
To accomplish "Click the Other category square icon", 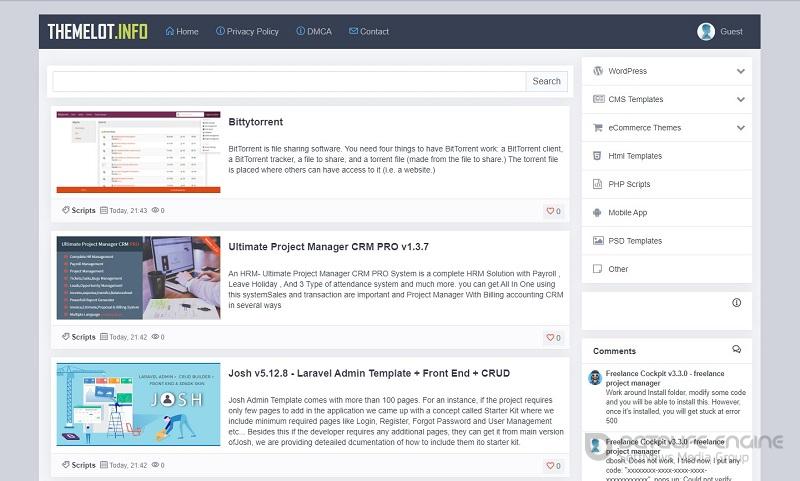I will click(597, 269).
